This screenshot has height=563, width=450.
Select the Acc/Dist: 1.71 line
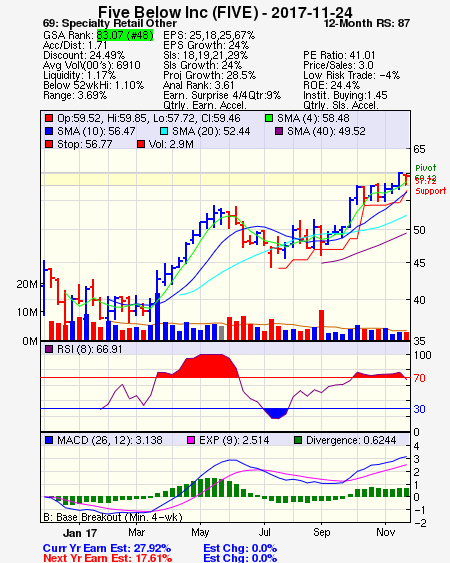point(75,45)
